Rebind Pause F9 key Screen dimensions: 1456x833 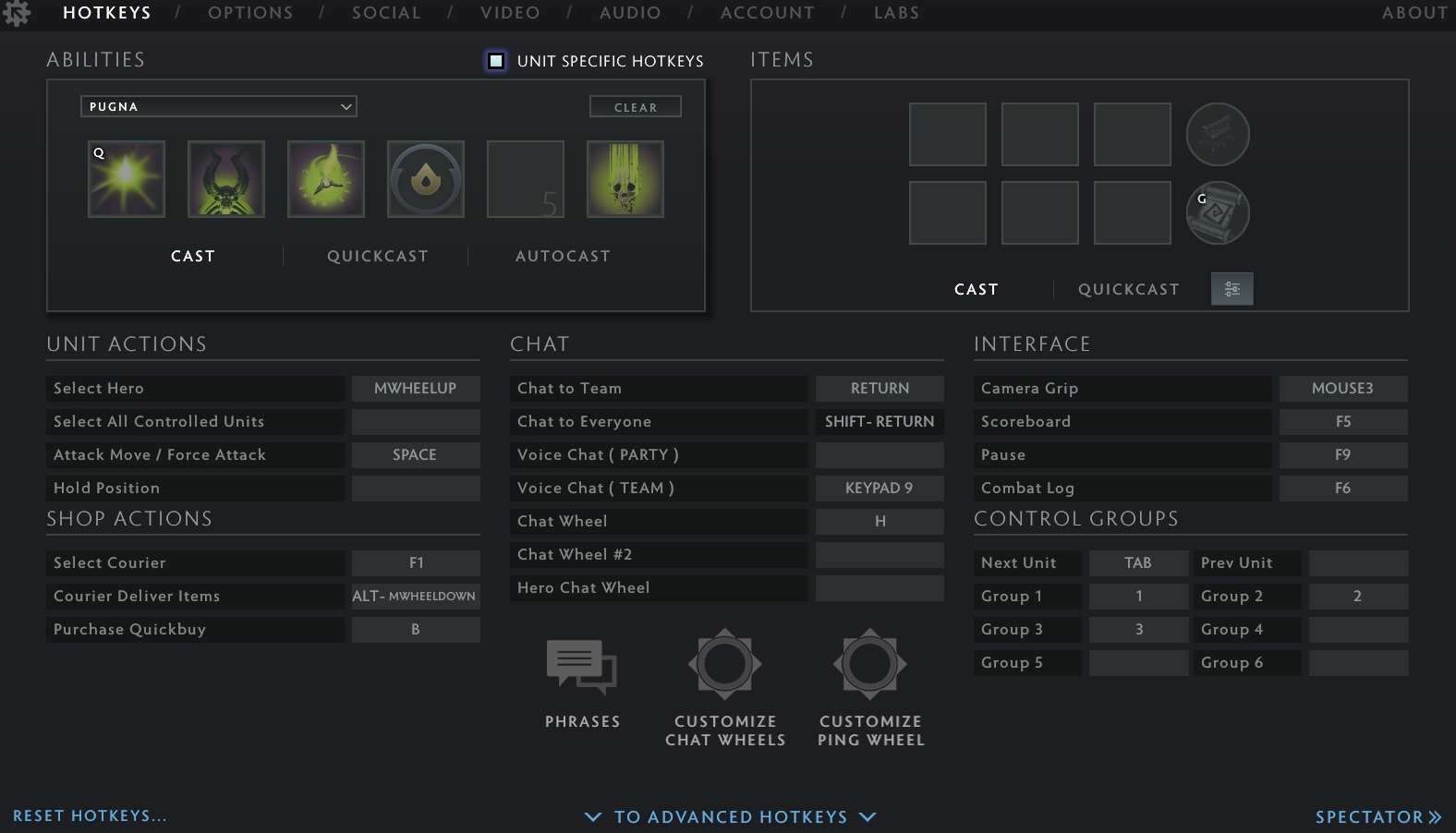pos(1343,455)
